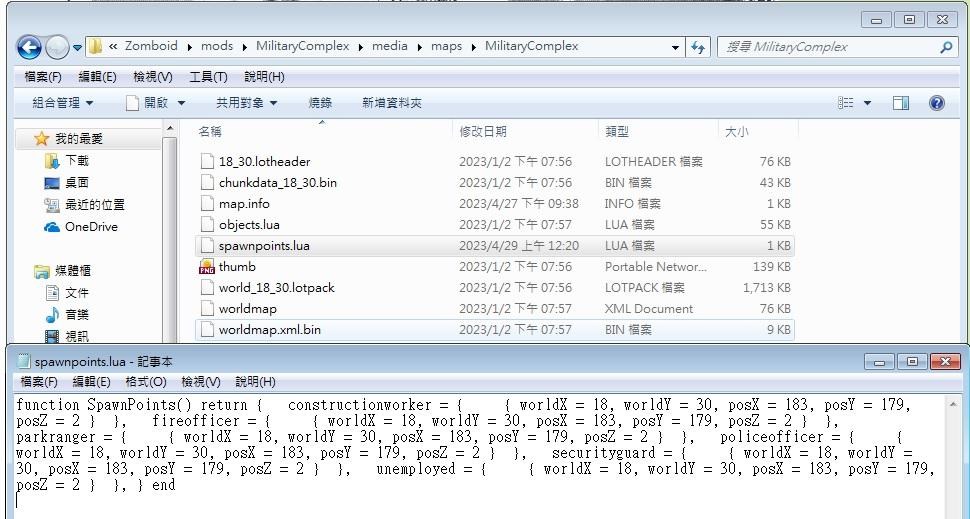The width and height of the screenshot is (970, 519).
Task: Sort by the 名稱 column header
Action: coord(210,131)
